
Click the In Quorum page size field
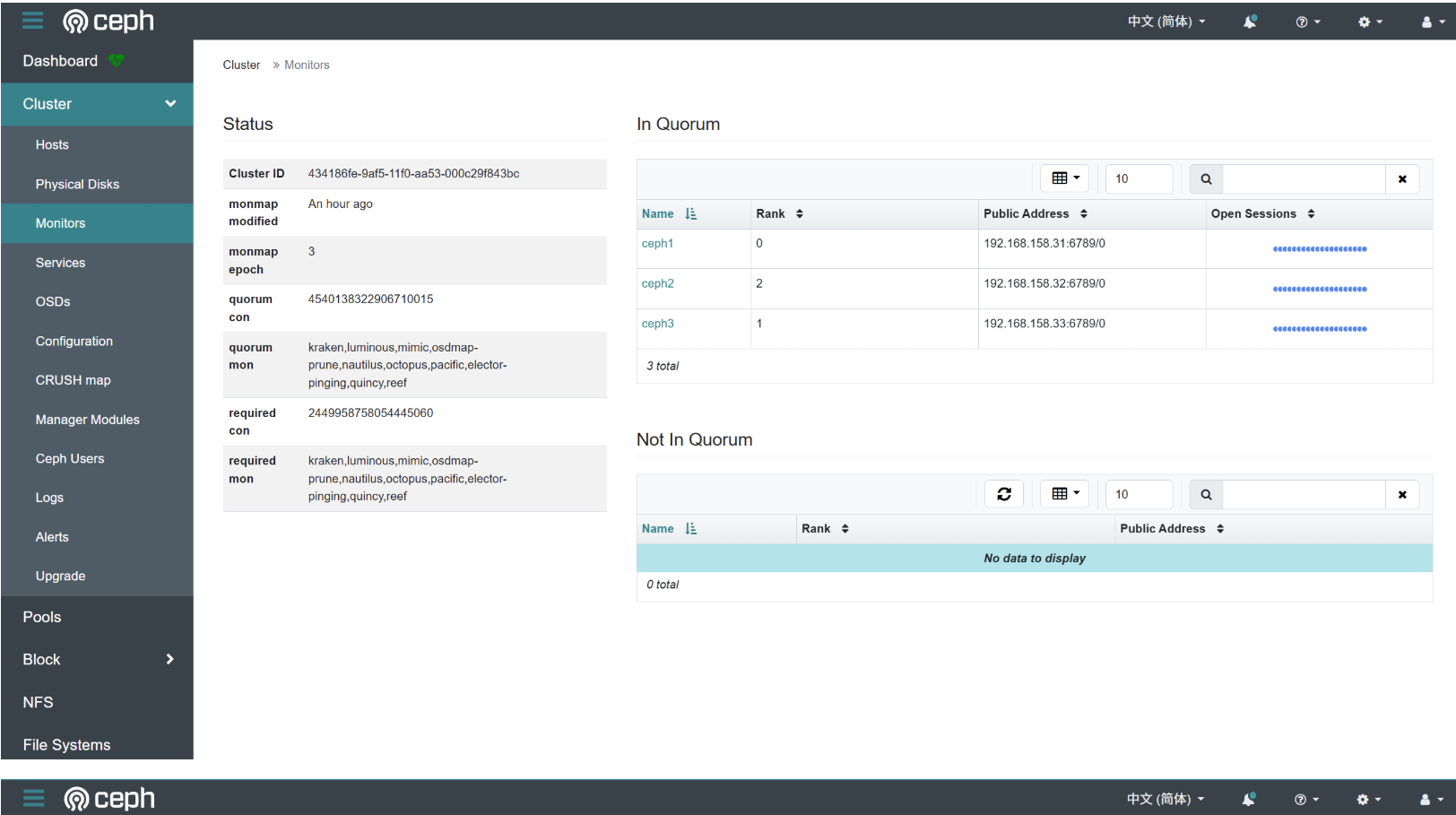(x=1139, y=178)
